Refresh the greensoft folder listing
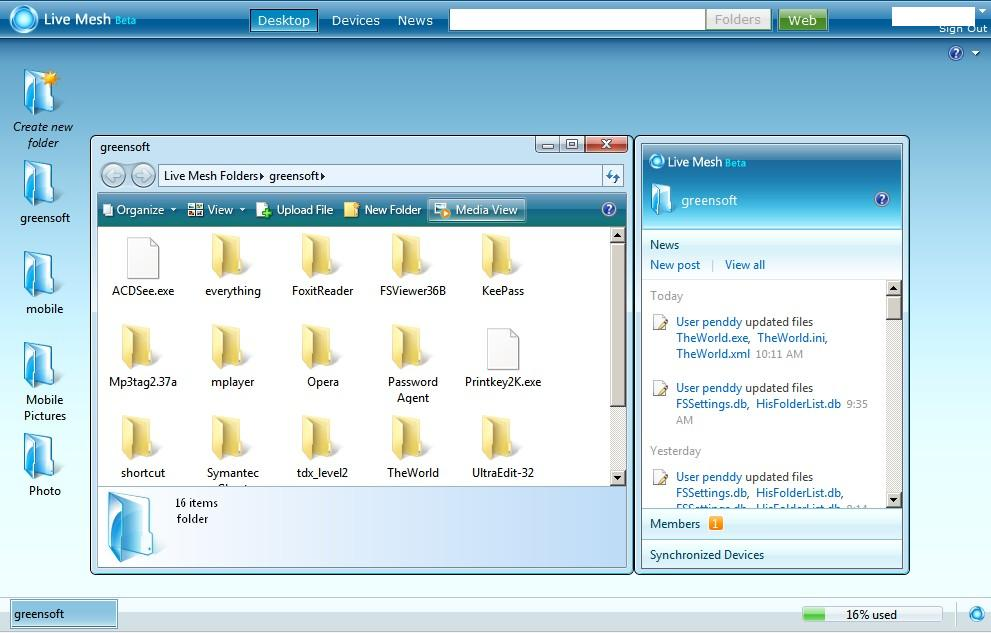 612,176
